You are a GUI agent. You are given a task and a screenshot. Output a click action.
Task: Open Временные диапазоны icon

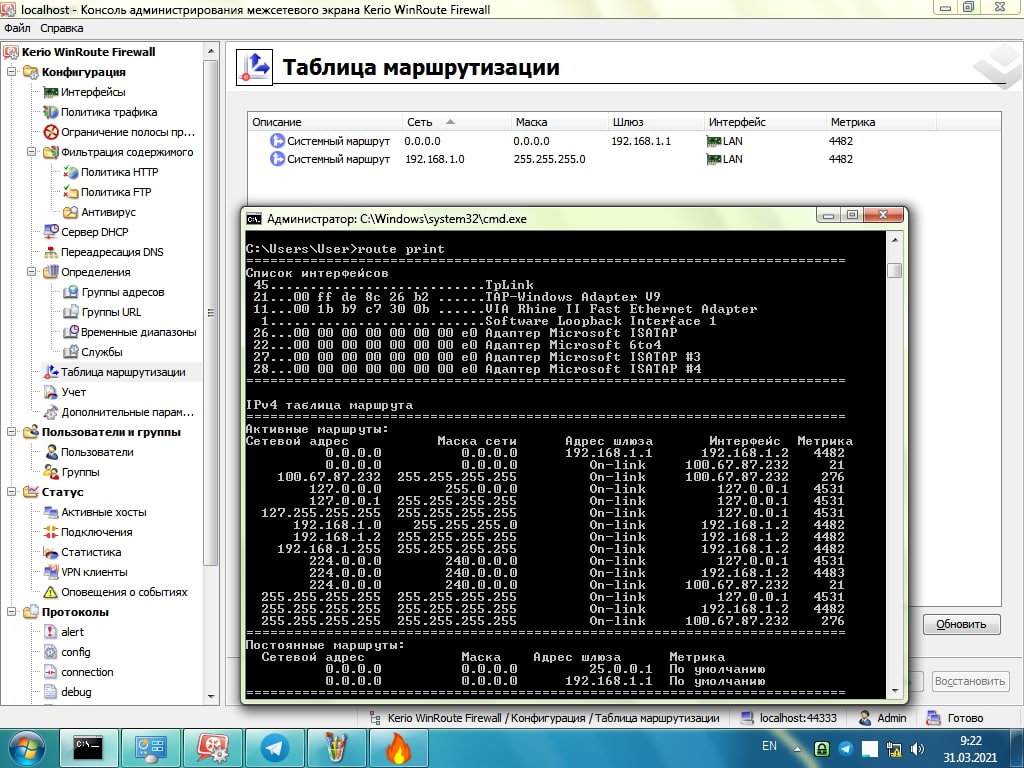point(71,332)
